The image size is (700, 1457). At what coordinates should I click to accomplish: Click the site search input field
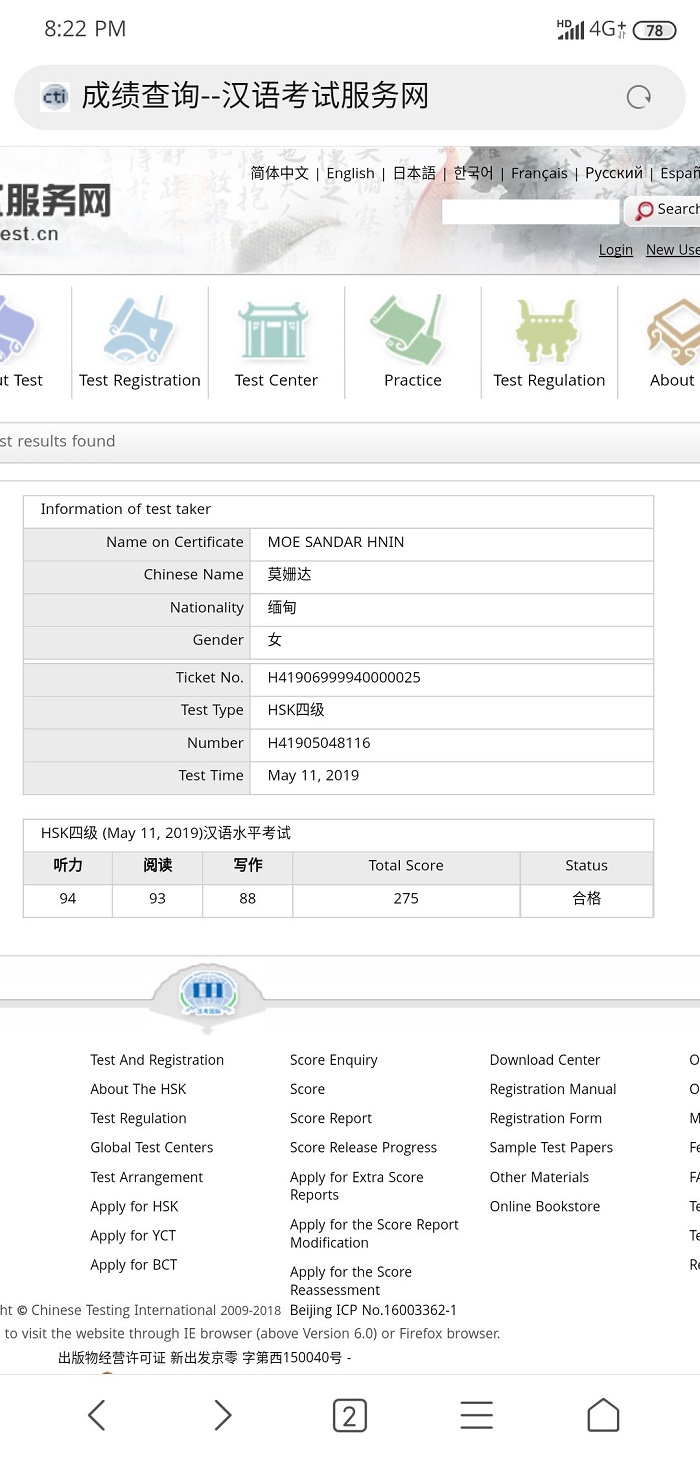[530, 211]
